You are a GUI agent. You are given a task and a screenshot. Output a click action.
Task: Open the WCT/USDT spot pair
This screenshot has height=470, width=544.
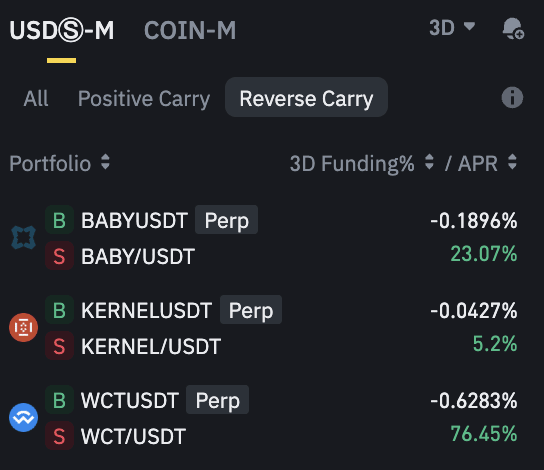(133, 436)
